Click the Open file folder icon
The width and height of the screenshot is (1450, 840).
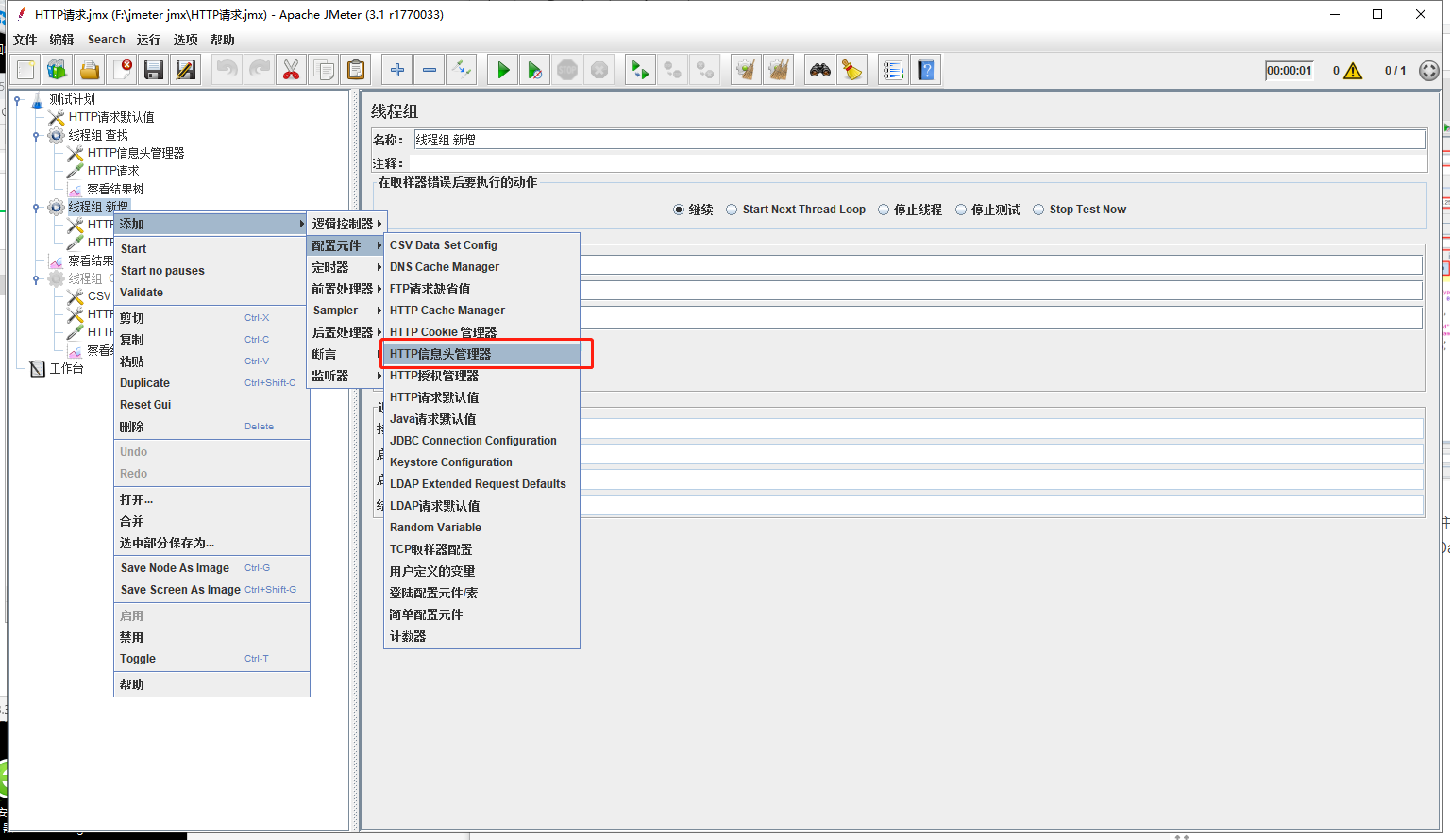(x=90, y=70)
